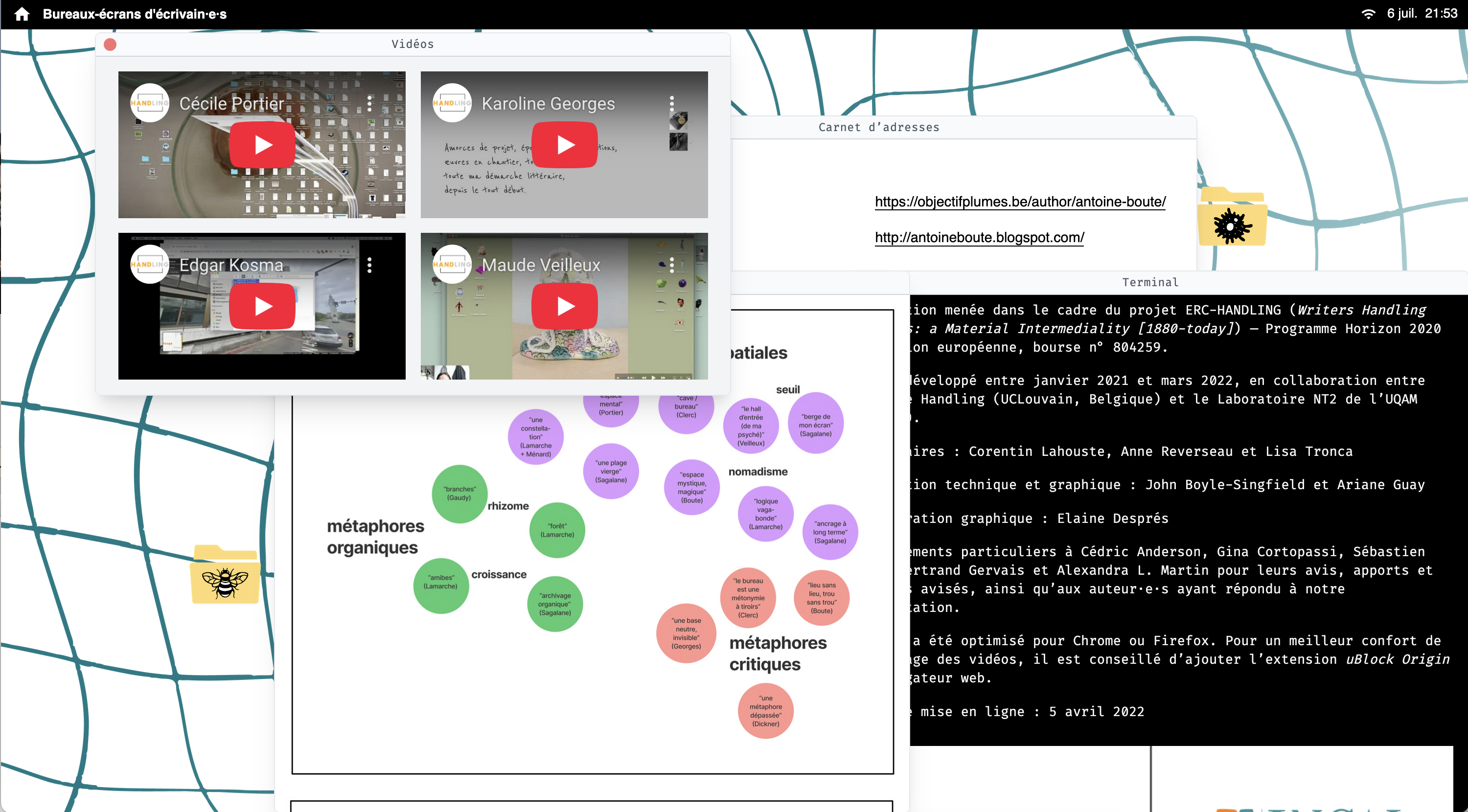Close the Vidéos window
Screen dimensions: 1468x812
pos(110,45)
